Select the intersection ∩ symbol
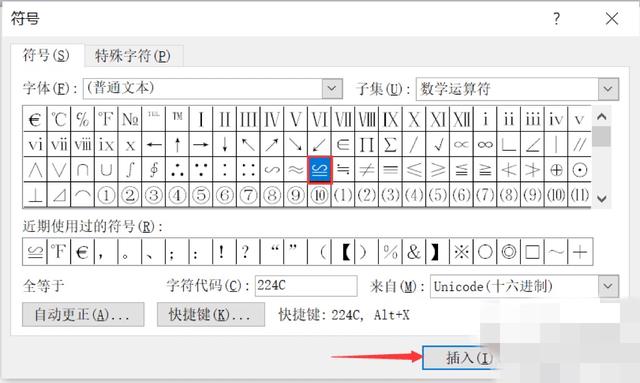 pos(82,170)
